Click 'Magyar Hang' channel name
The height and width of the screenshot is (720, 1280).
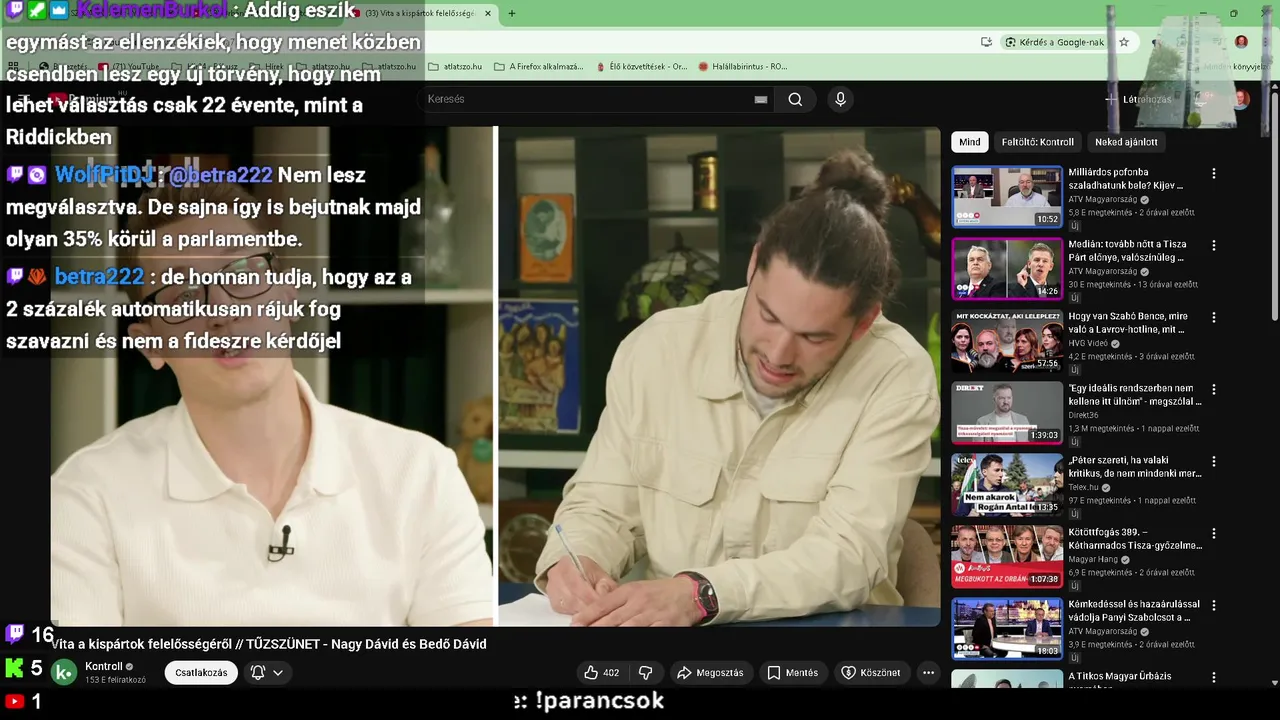pos(1094,560)
